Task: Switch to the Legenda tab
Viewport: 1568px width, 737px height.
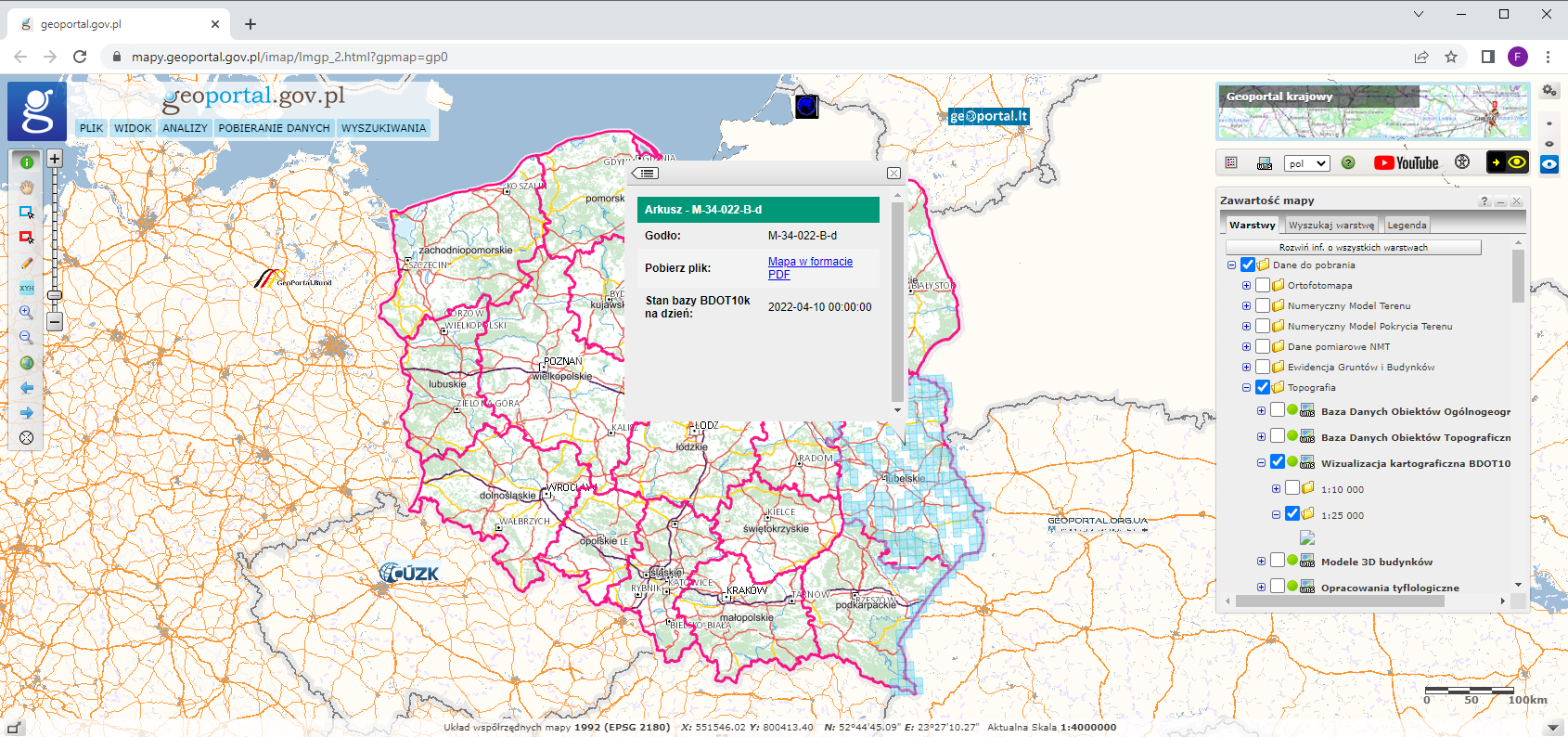Action: coord(1406,225)
